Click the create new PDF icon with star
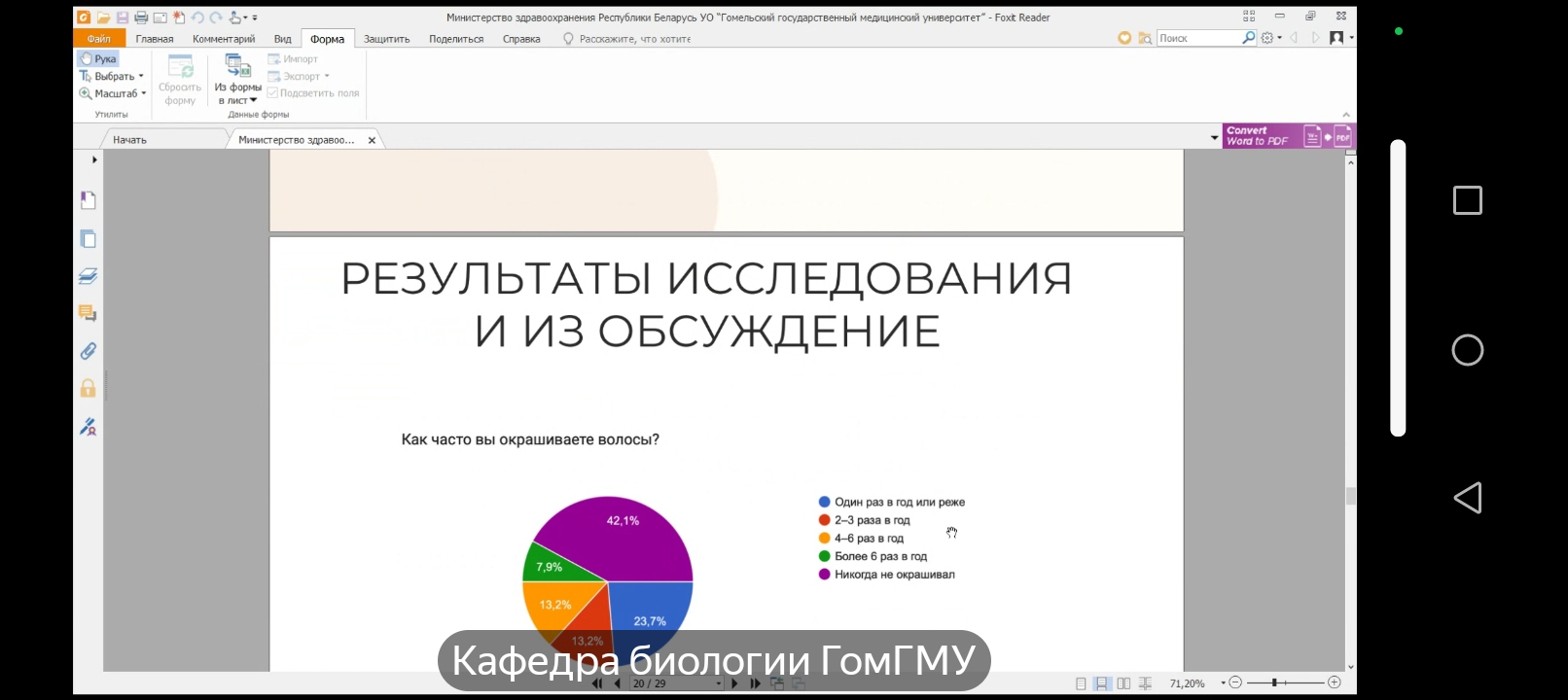1568x700 pixels. pos(179,17)
